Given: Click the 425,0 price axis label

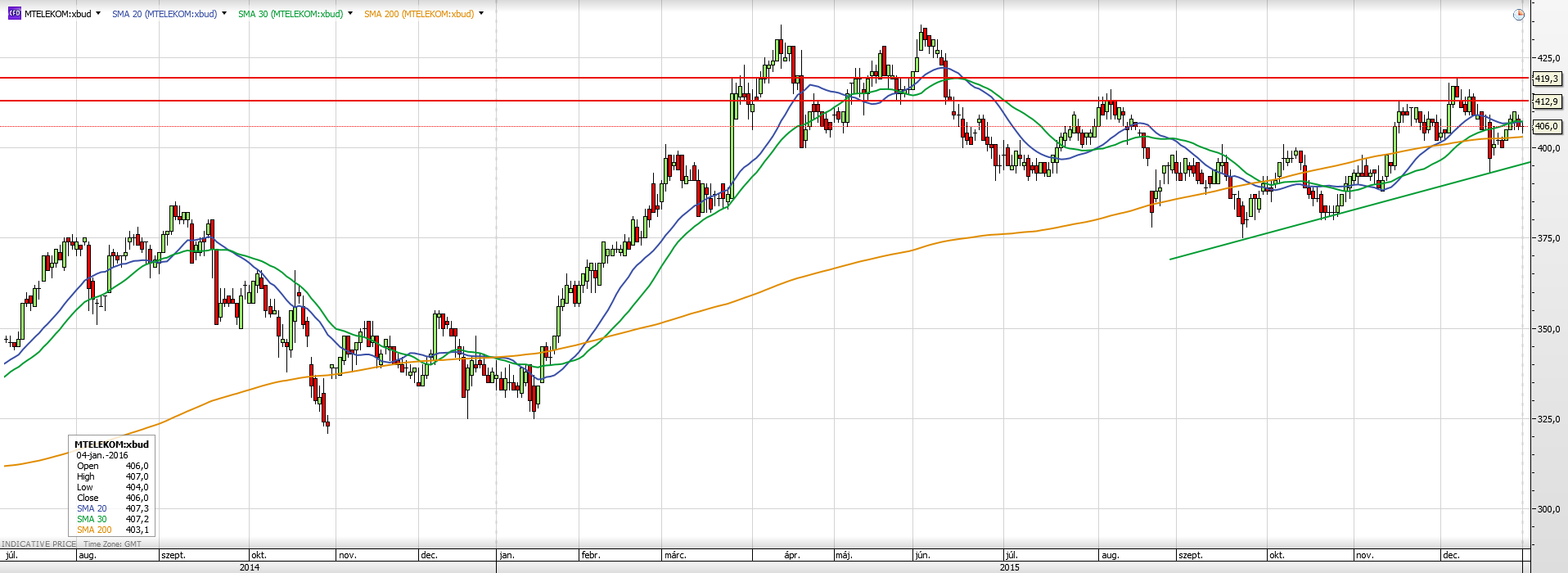Looking at the screenshot, I should [1548, 58].
